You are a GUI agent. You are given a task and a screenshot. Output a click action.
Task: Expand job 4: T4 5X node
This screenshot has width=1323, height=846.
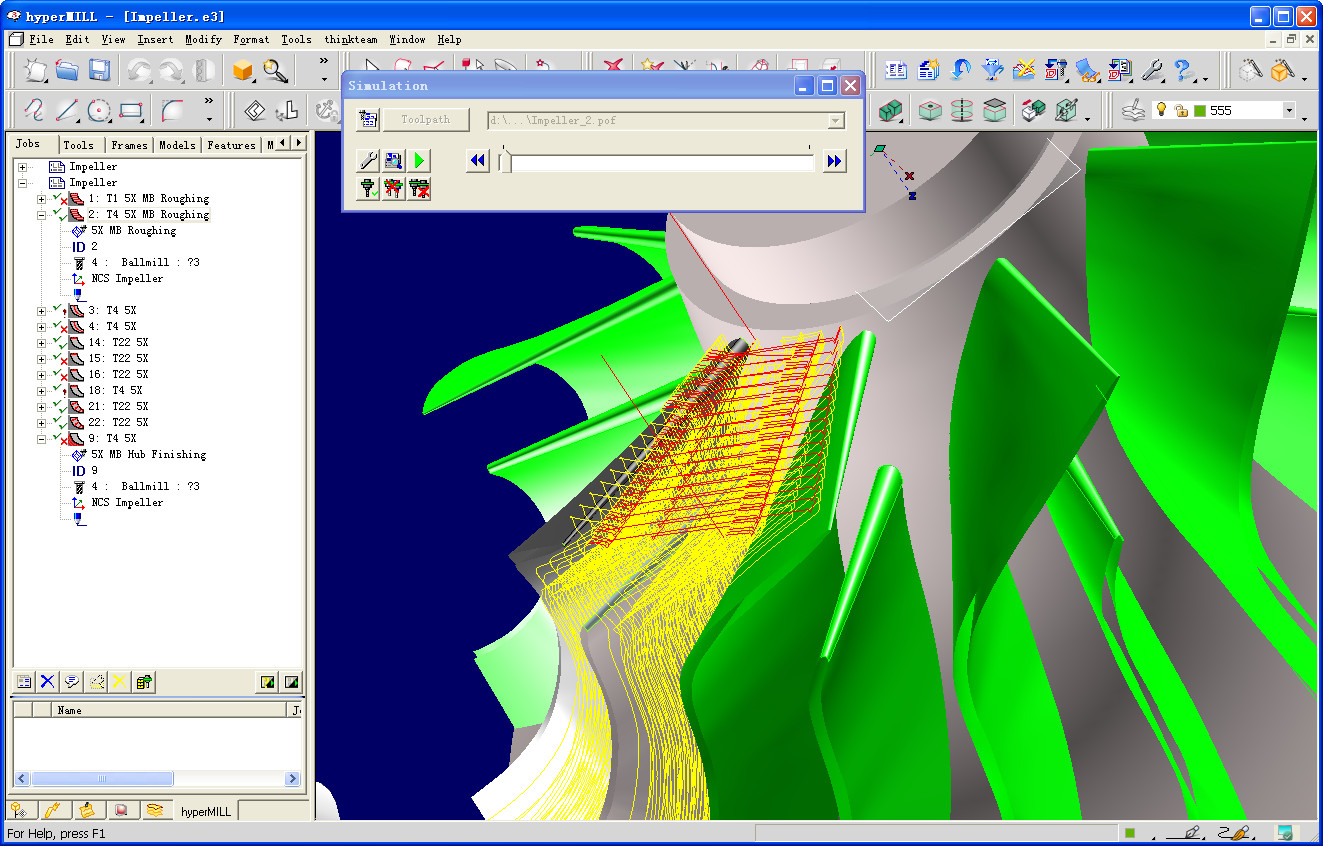tap(42, 327)
